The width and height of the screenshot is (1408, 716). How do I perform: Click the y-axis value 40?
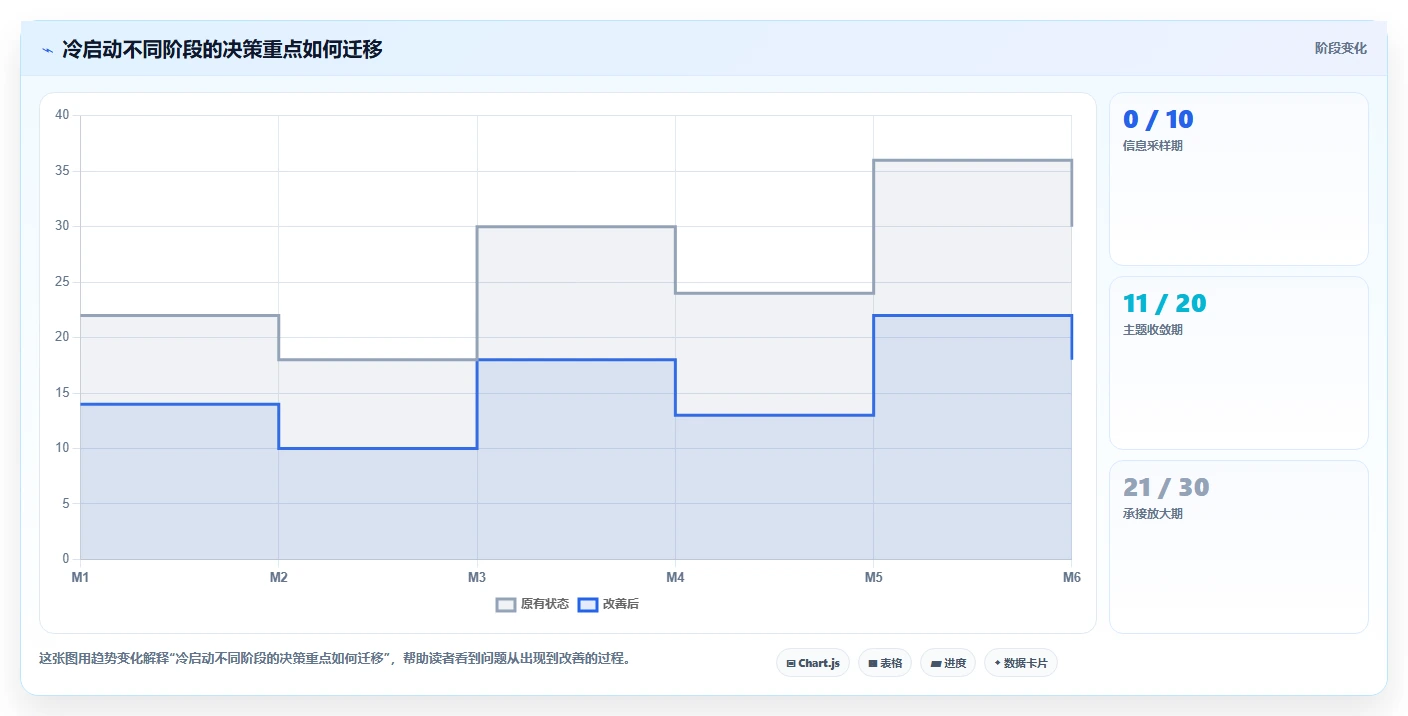62,115
